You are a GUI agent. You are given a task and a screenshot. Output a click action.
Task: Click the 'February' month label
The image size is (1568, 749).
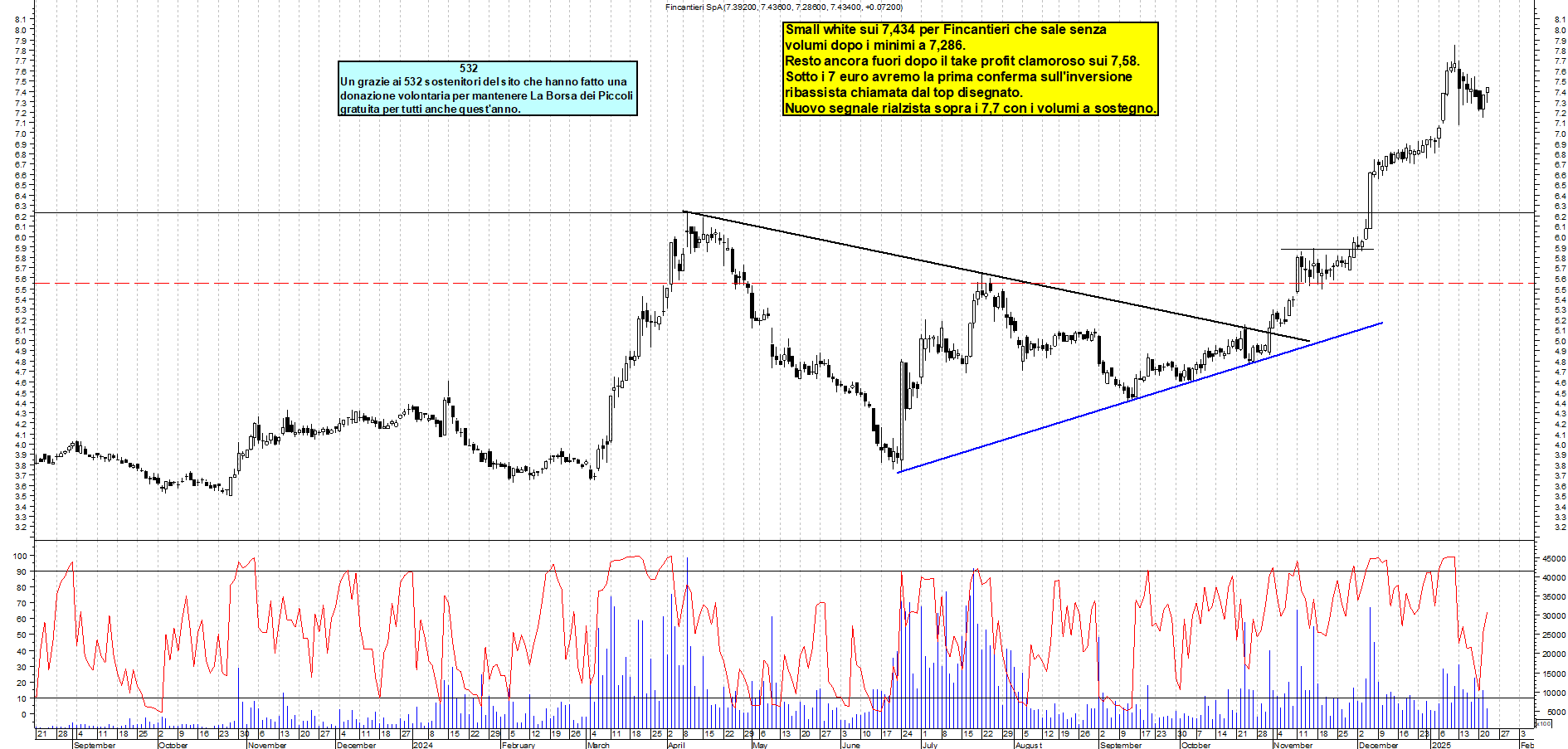point(519,745)
